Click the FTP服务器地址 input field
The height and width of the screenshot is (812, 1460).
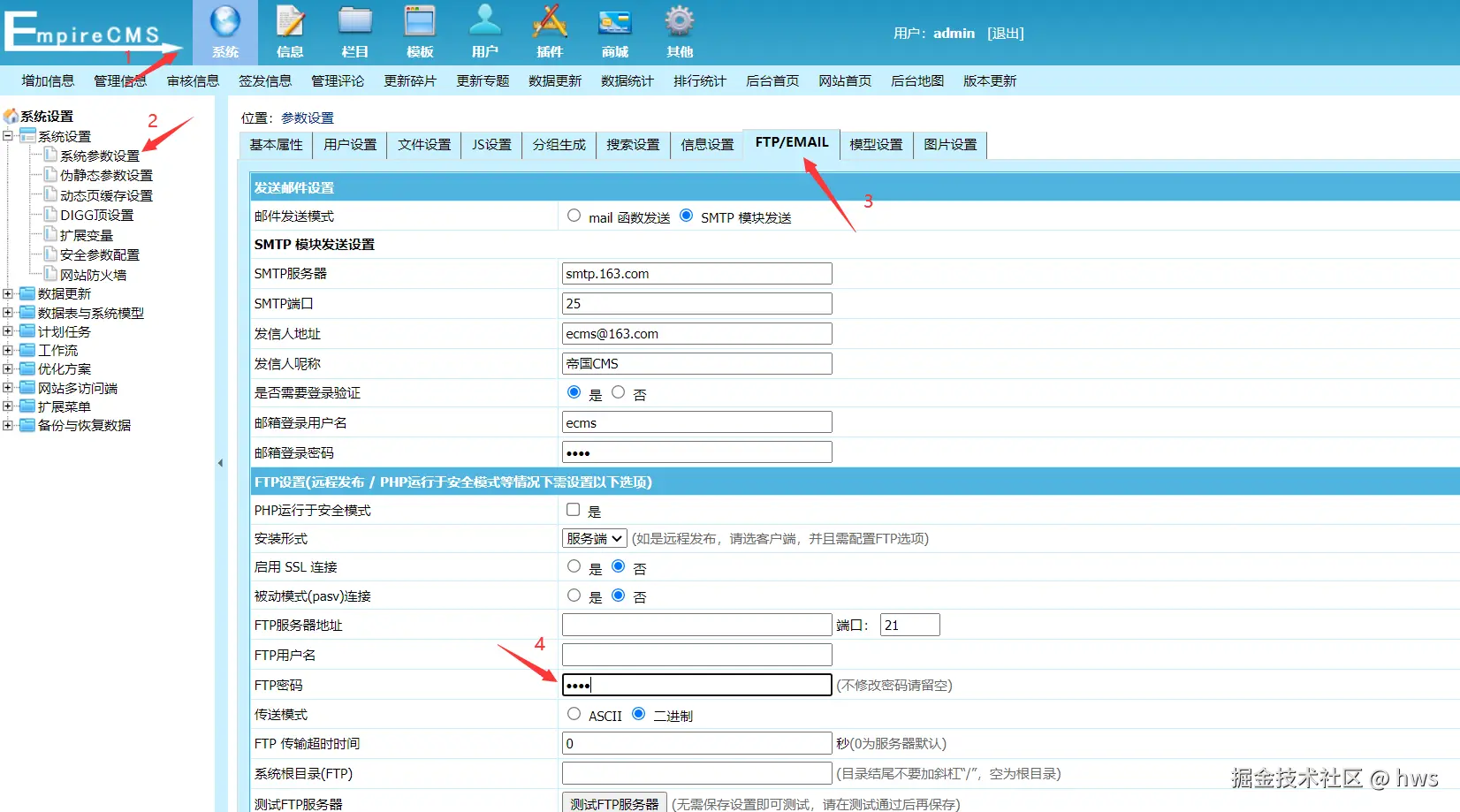click(697, 626)
